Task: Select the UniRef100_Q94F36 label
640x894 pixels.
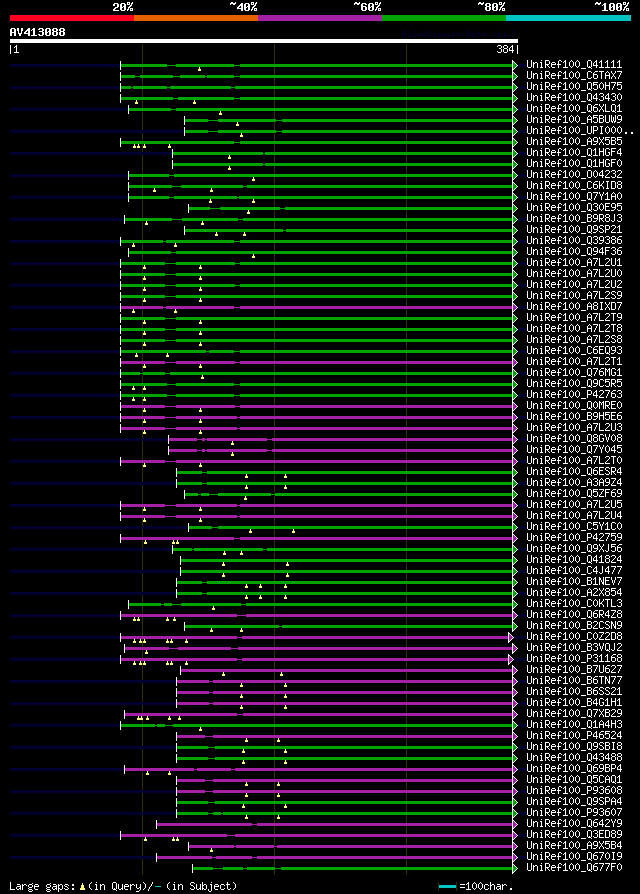Action: coord(574,251)
